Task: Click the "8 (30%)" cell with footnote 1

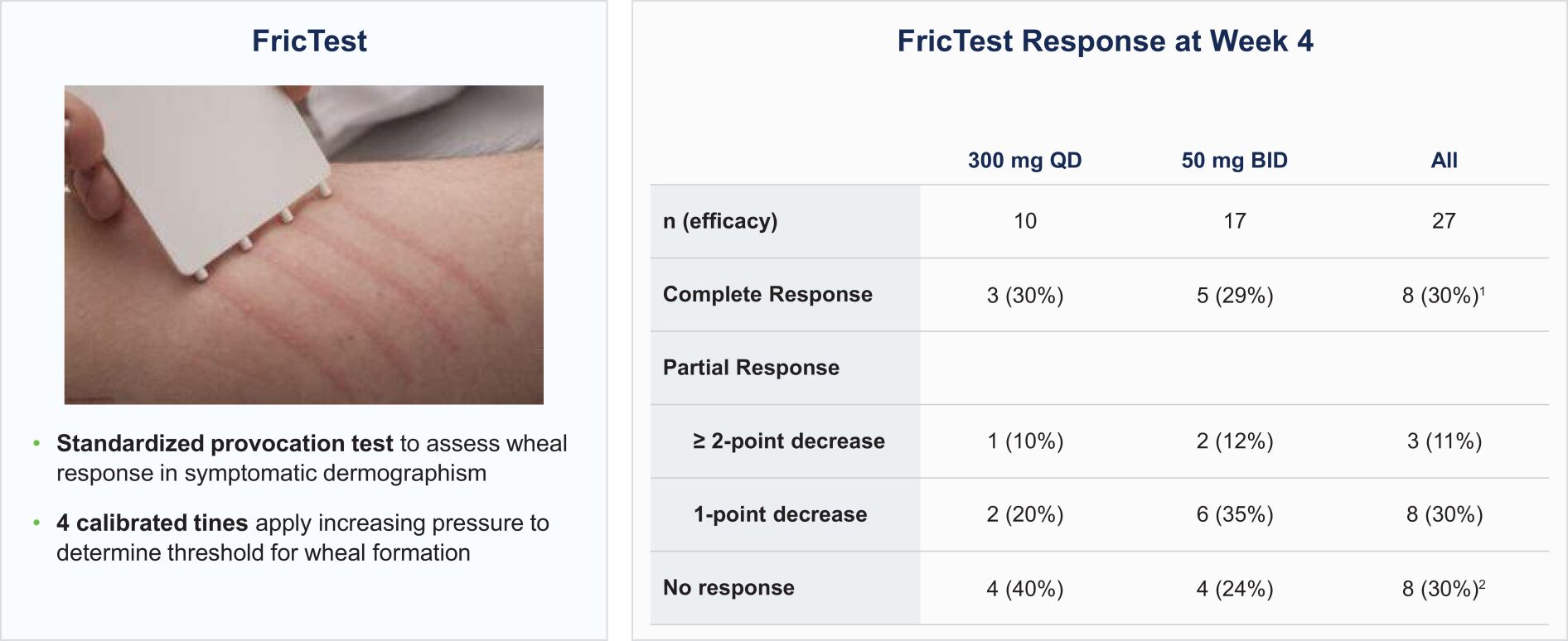Action: coord(1443,296)
